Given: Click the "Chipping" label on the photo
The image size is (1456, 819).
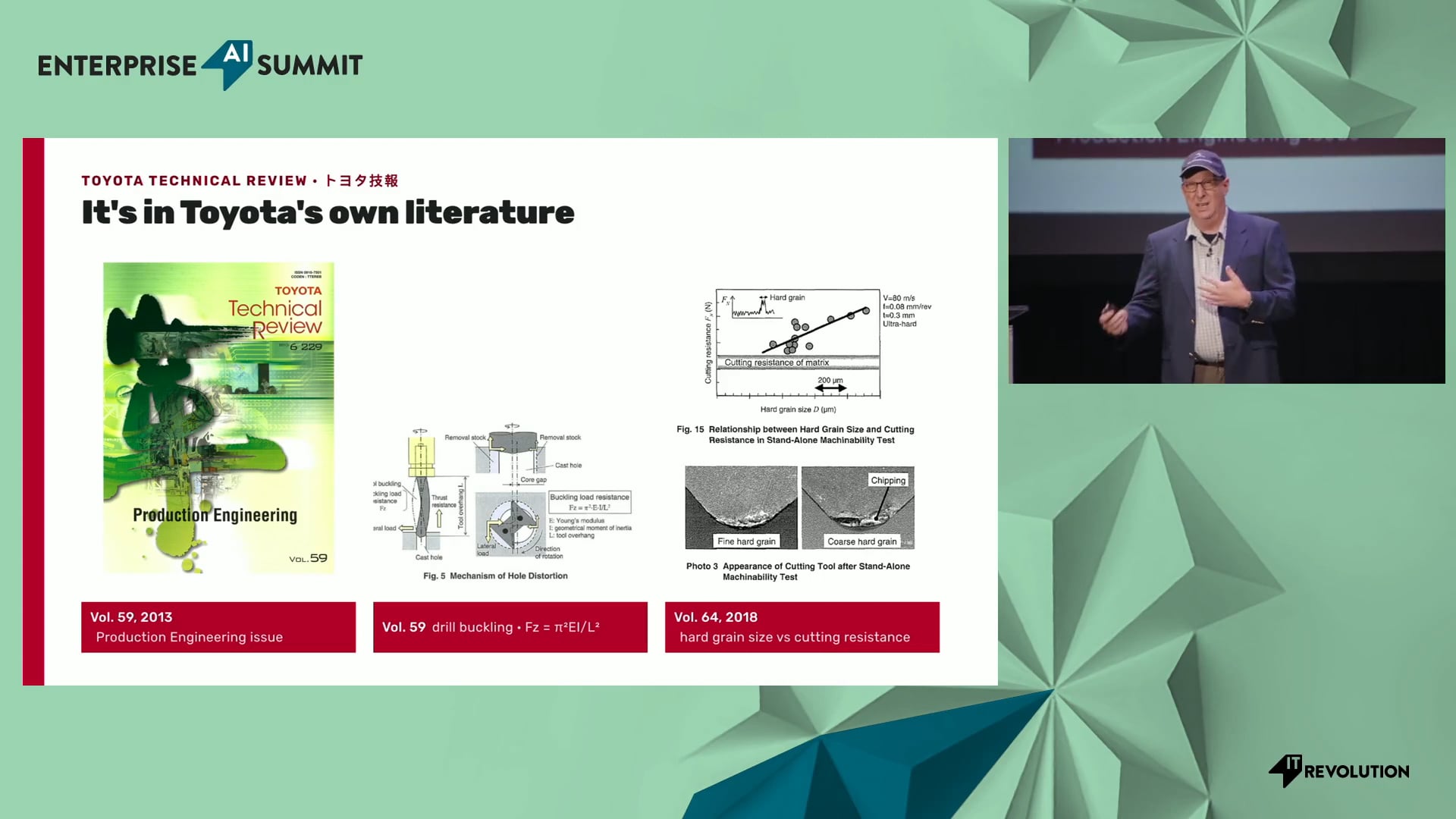Looking at the screenshot, I should pos(888,480).
